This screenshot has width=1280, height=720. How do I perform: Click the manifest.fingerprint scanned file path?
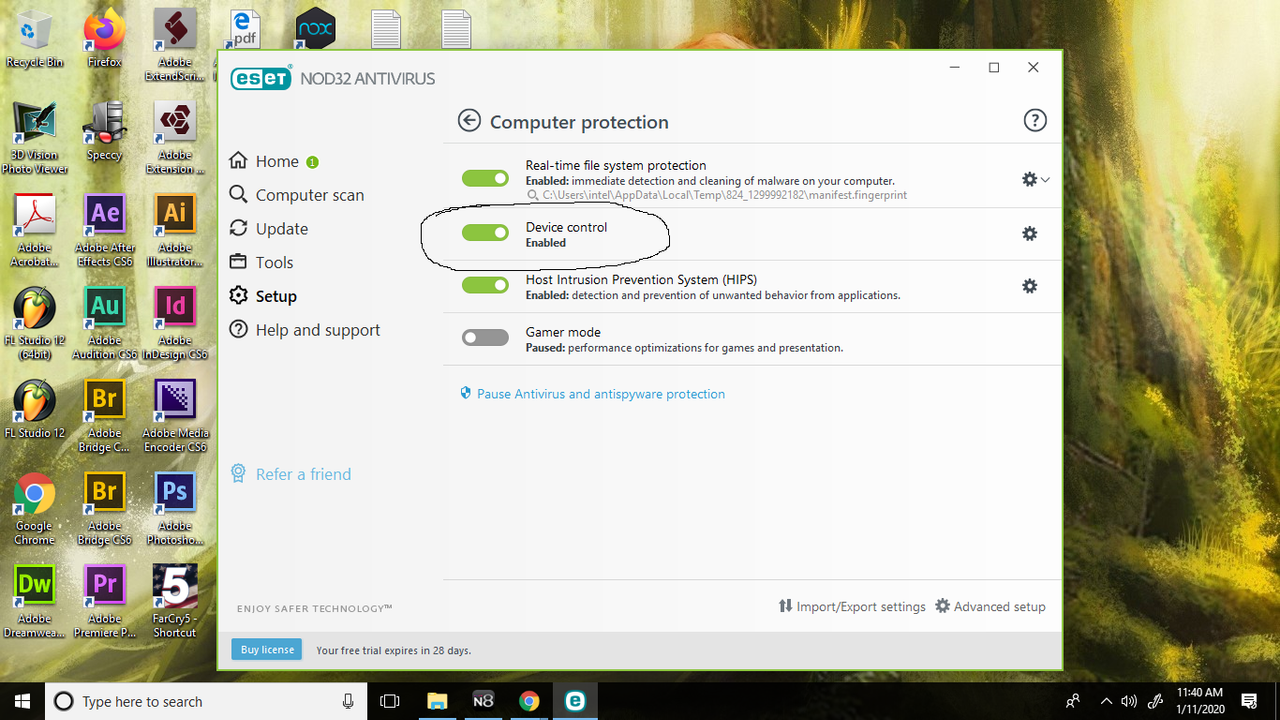(x=724, y=195)
